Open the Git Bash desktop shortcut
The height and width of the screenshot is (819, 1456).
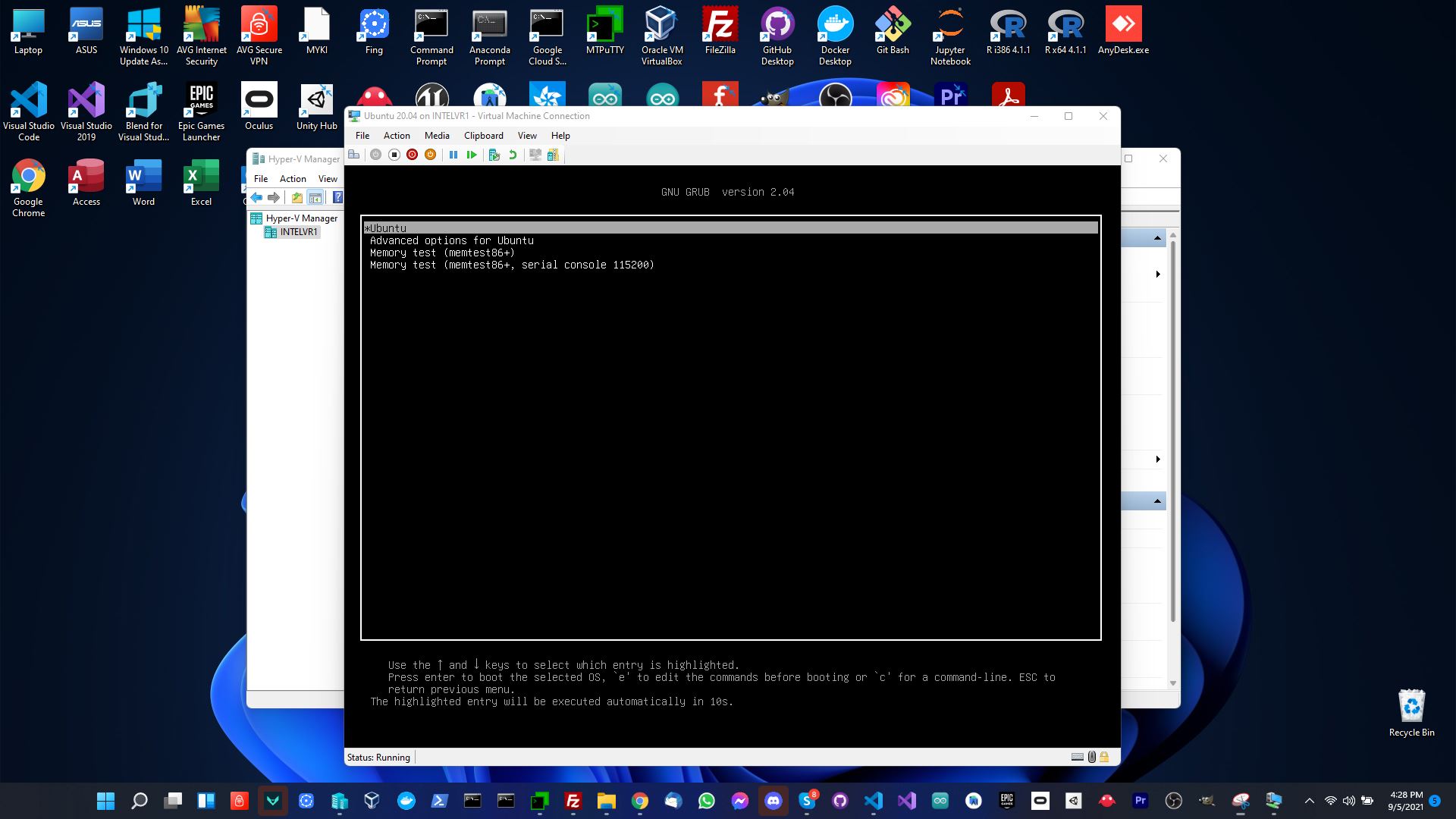893,31
